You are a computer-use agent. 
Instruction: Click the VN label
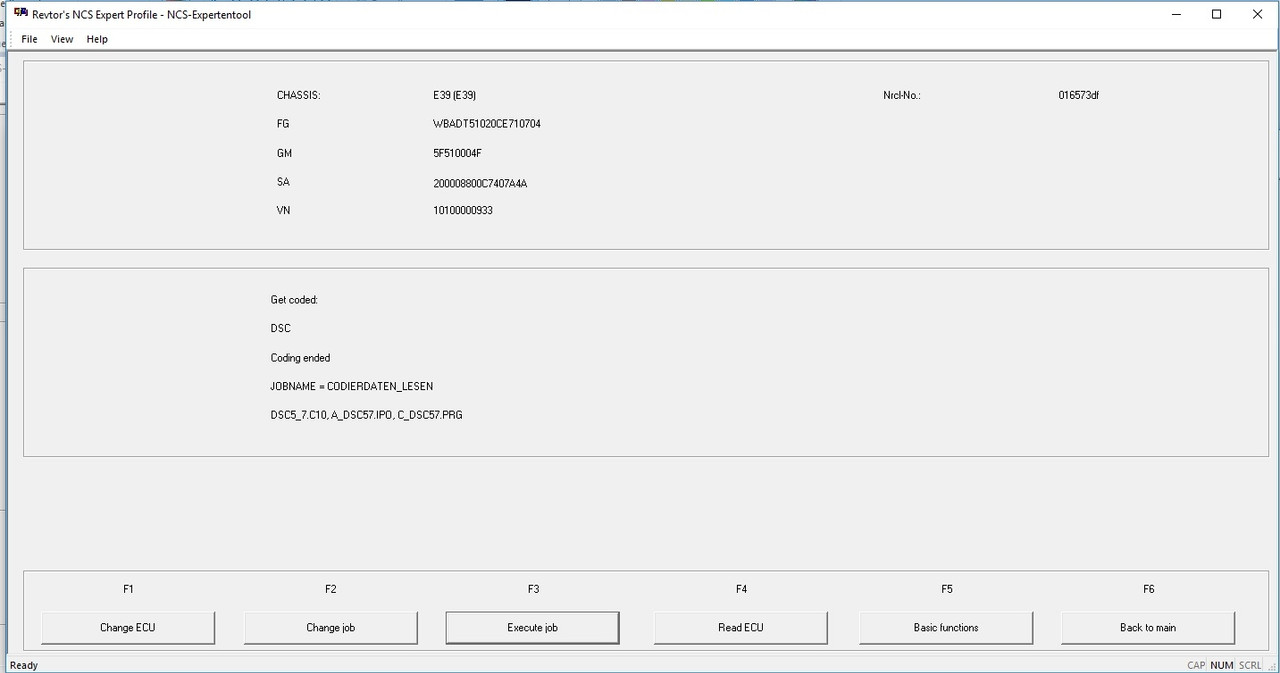pos(283,211)
